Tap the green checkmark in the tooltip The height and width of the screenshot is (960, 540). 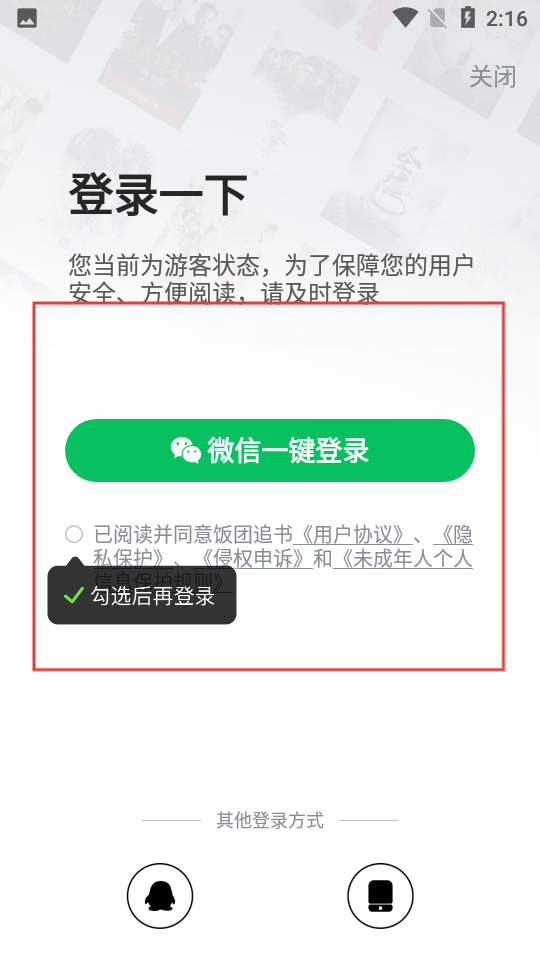tap(73, 595)
